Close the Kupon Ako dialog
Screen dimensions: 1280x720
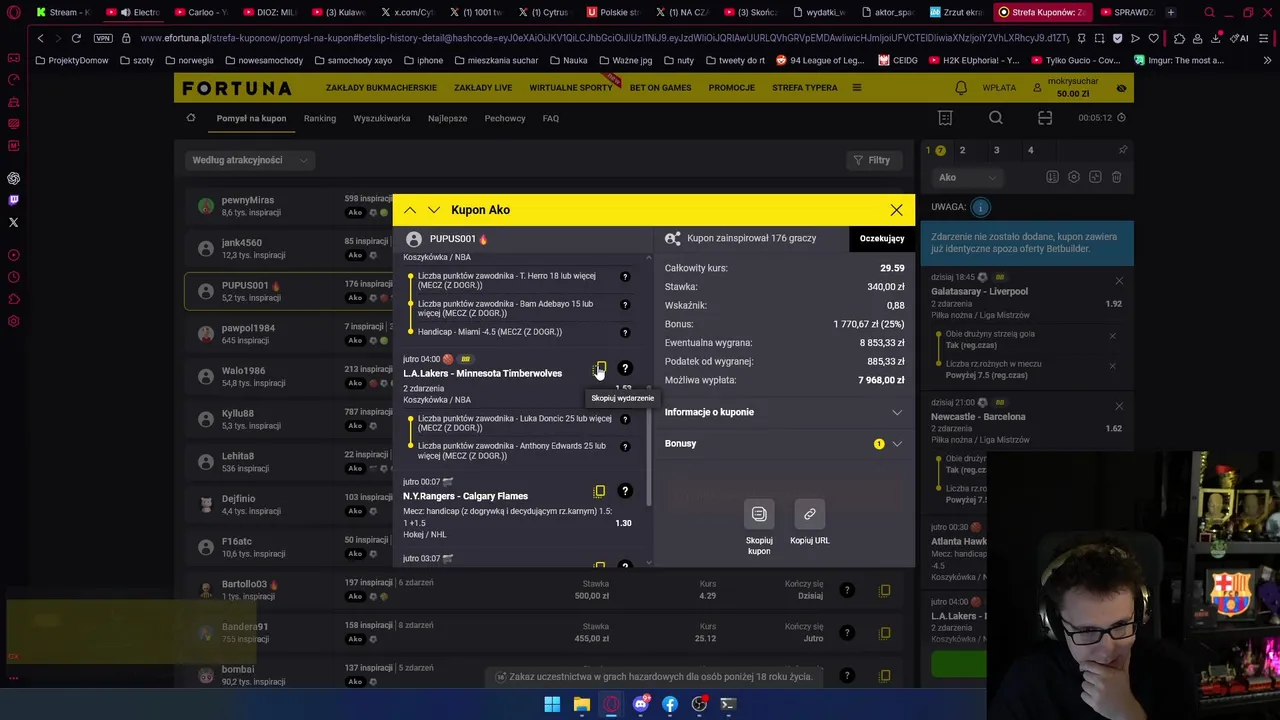896,210
